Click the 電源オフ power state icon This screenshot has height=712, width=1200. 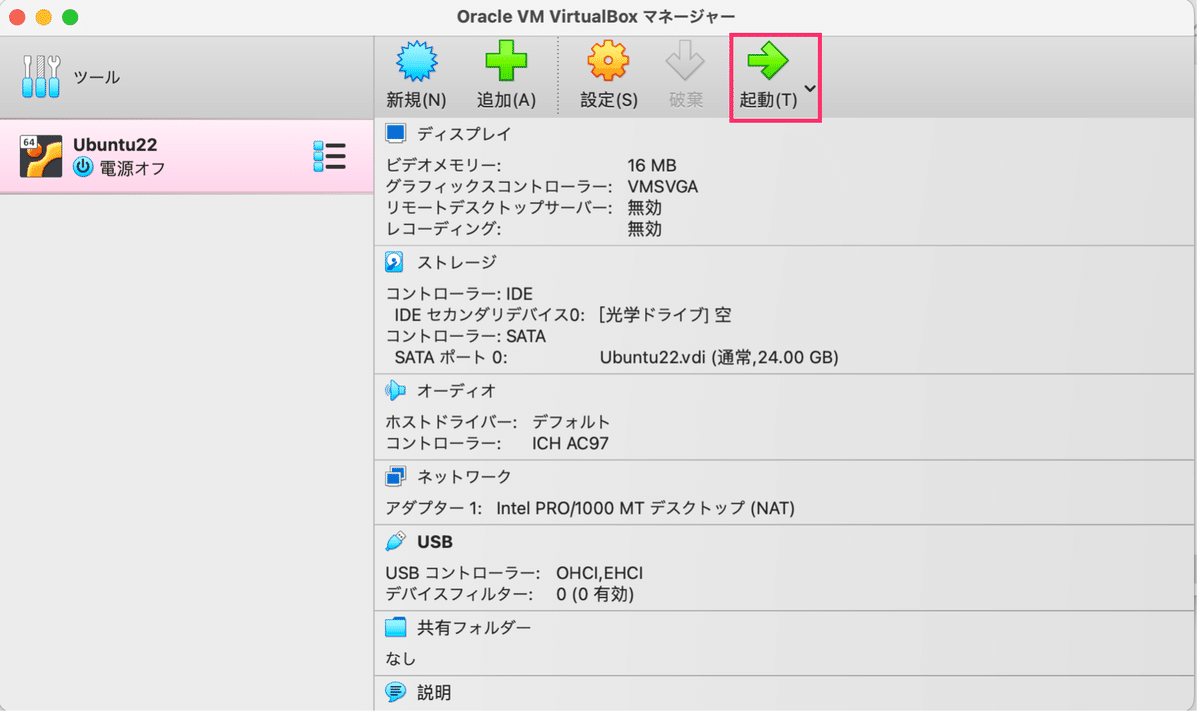[x=83, y=168]
